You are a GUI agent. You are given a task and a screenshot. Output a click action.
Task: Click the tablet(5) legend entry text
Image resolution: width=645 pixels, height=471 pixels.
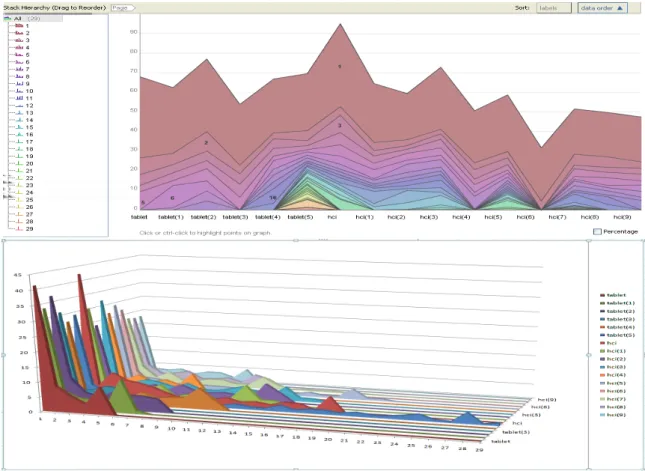pyautogui.click(x=621, y=335)
